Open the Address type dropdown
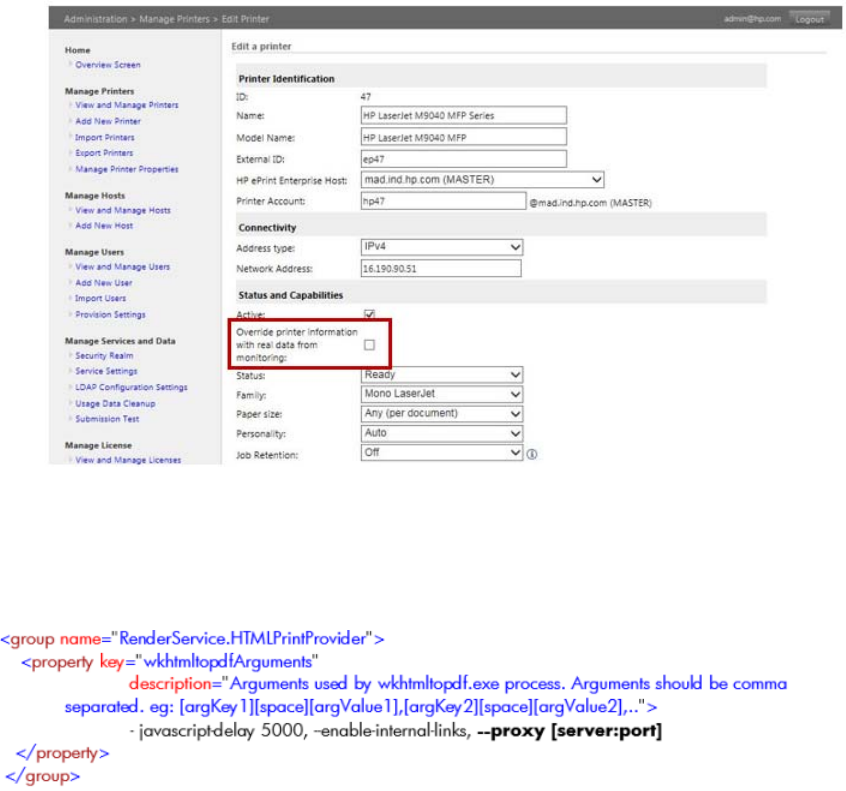The height and width of the screenshot is (791, 846). pyautogui.click(x=442, y=247)
